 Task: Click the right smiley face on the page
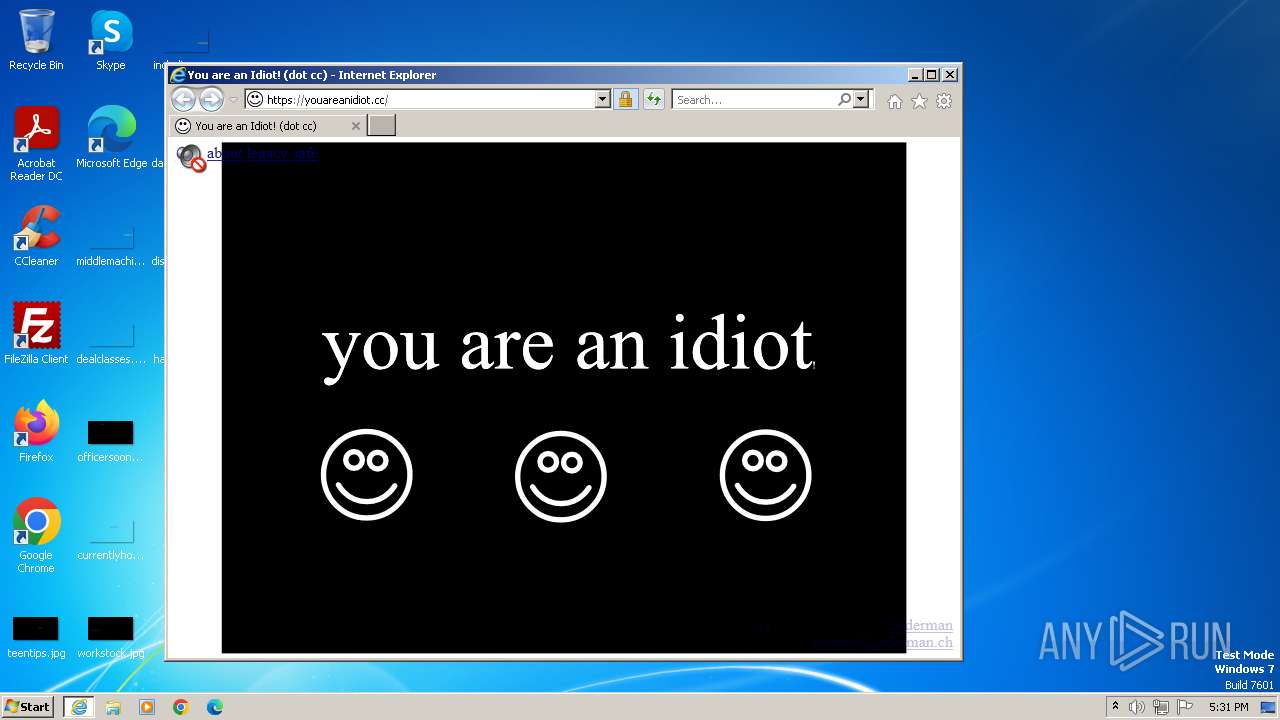click(x=765, y=475)
